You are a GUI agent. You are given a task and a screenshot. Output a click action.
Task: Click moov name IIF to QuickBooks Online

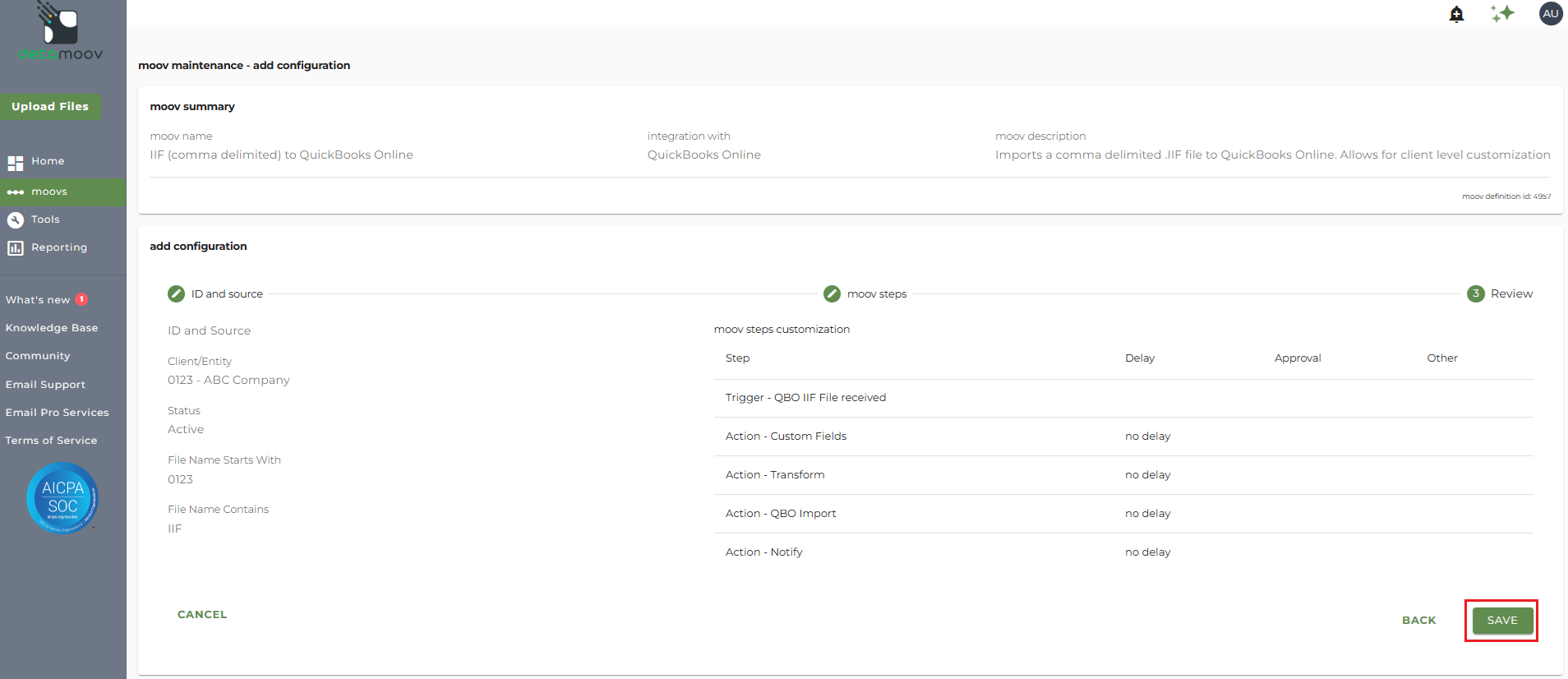point(281,155)
